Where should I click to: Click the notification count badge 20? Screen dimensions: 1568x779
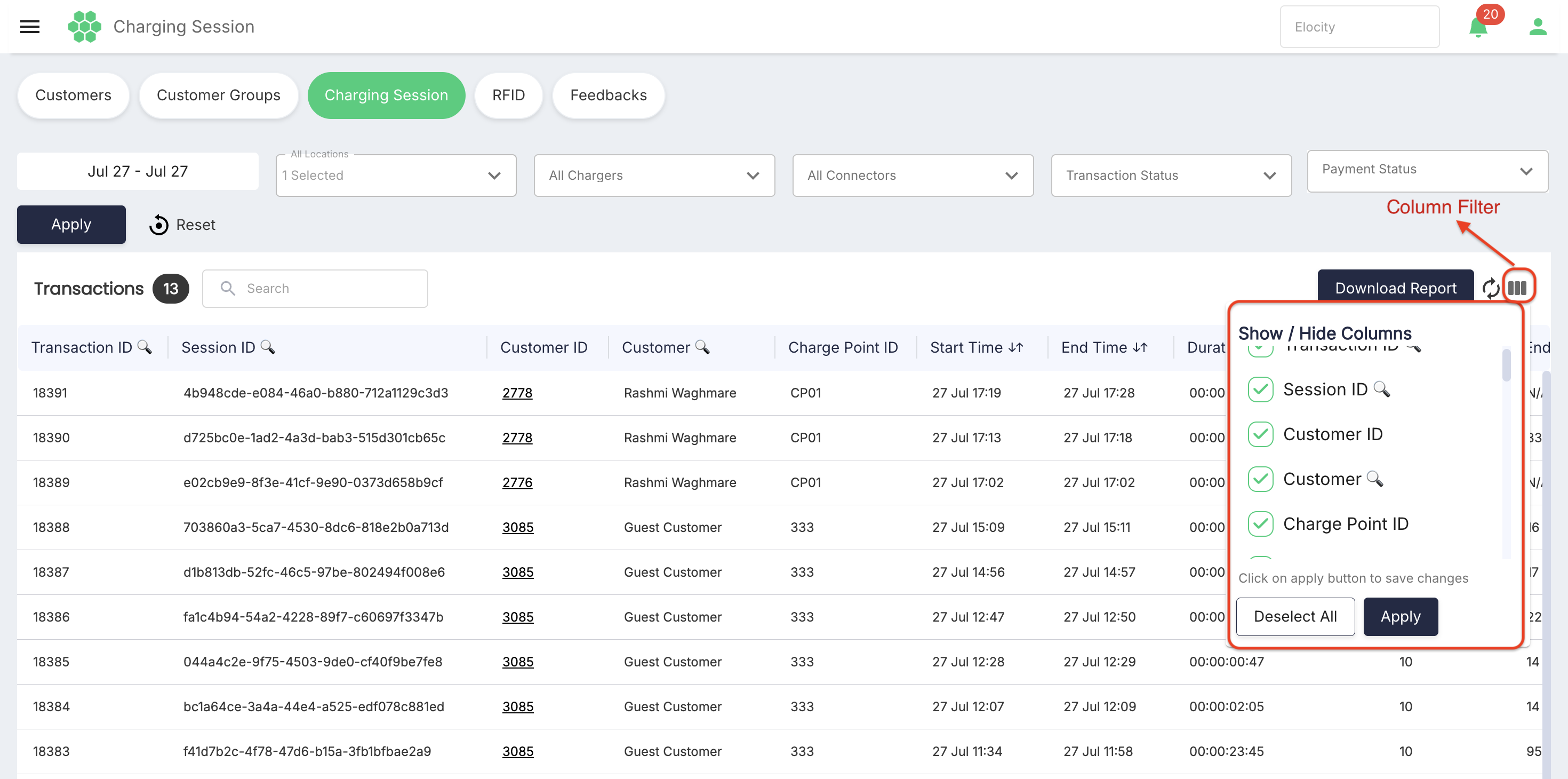[x=1490, y=14]
